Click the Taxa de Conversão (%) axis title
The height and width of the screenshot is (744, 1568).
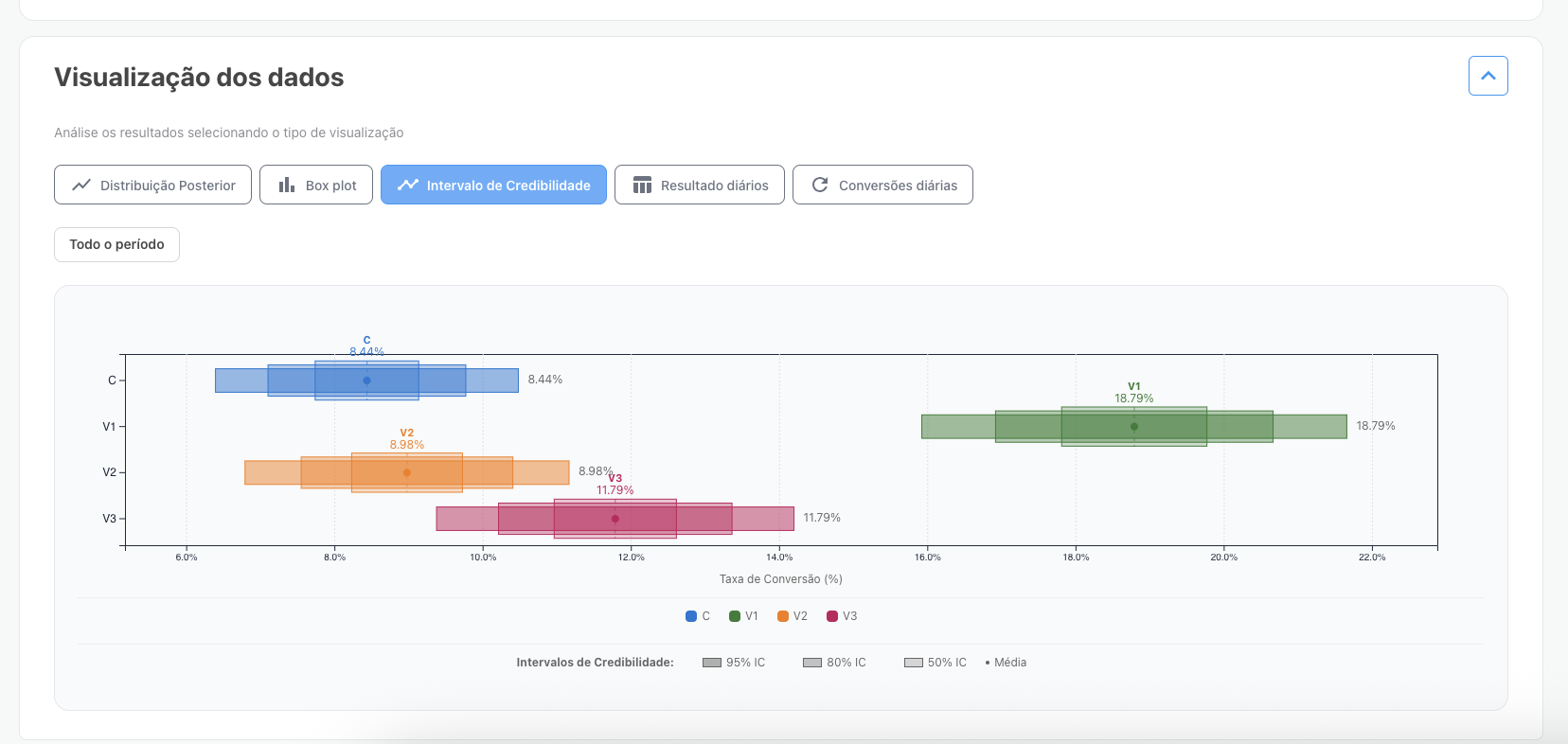click(x=781, y=579)
